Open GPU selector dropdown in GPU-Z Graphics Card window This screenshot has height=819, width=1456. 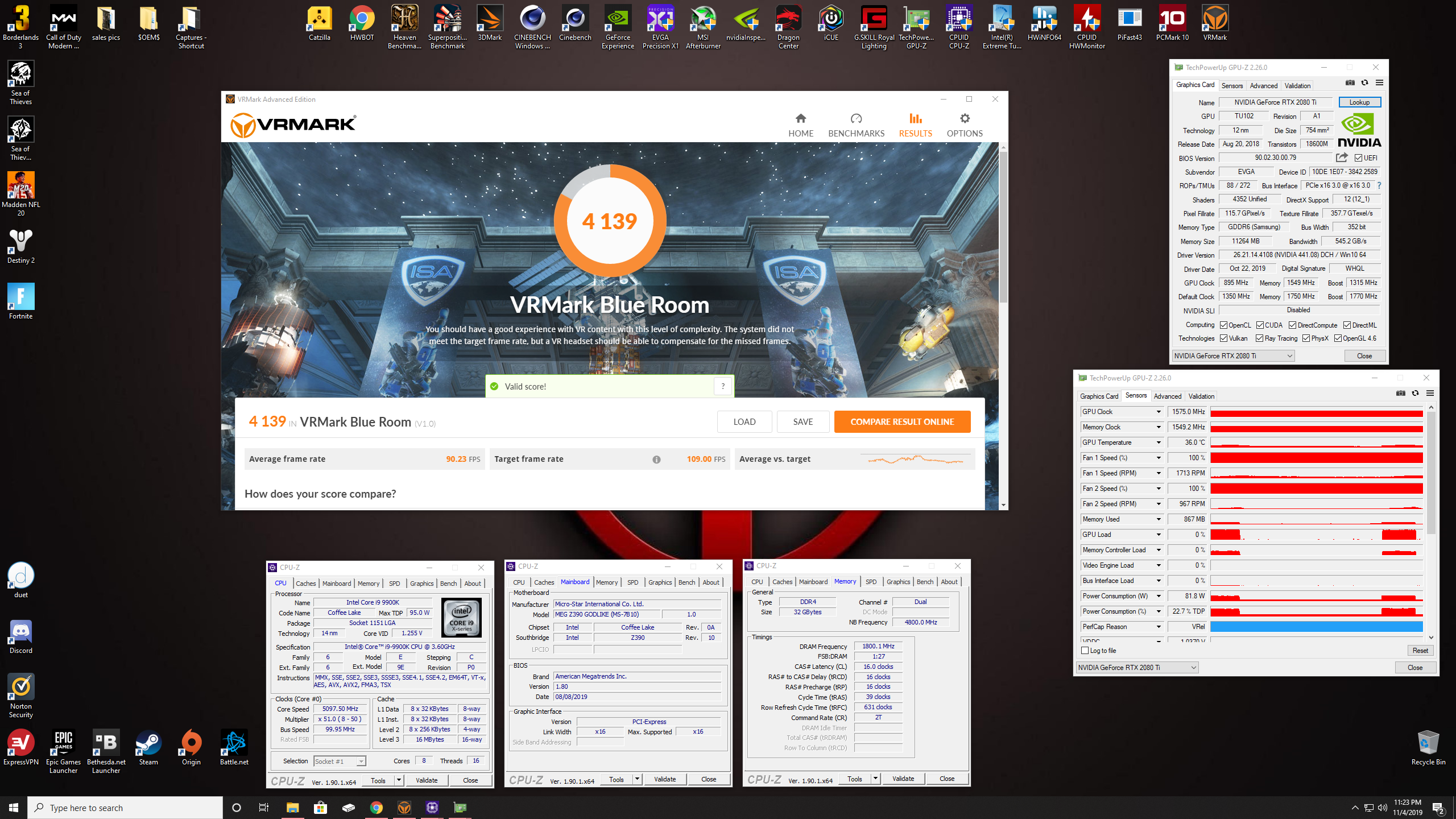(1233, 356)
